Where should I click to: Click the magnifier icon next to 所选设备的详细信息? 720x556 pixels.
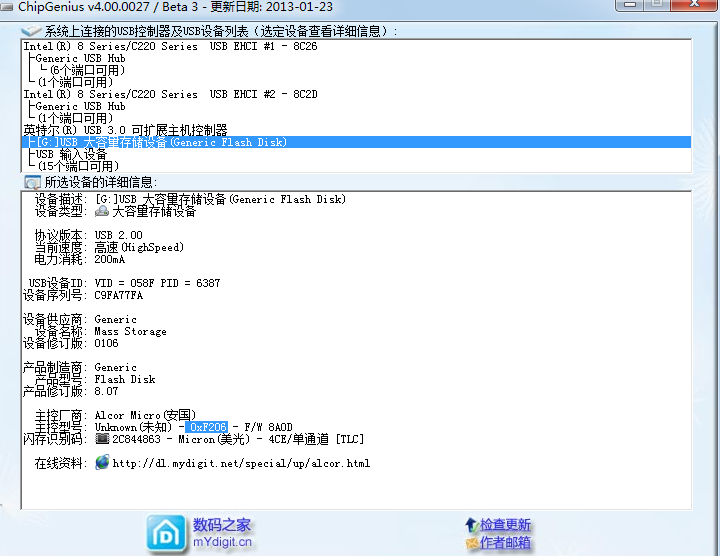pos(32,182)
